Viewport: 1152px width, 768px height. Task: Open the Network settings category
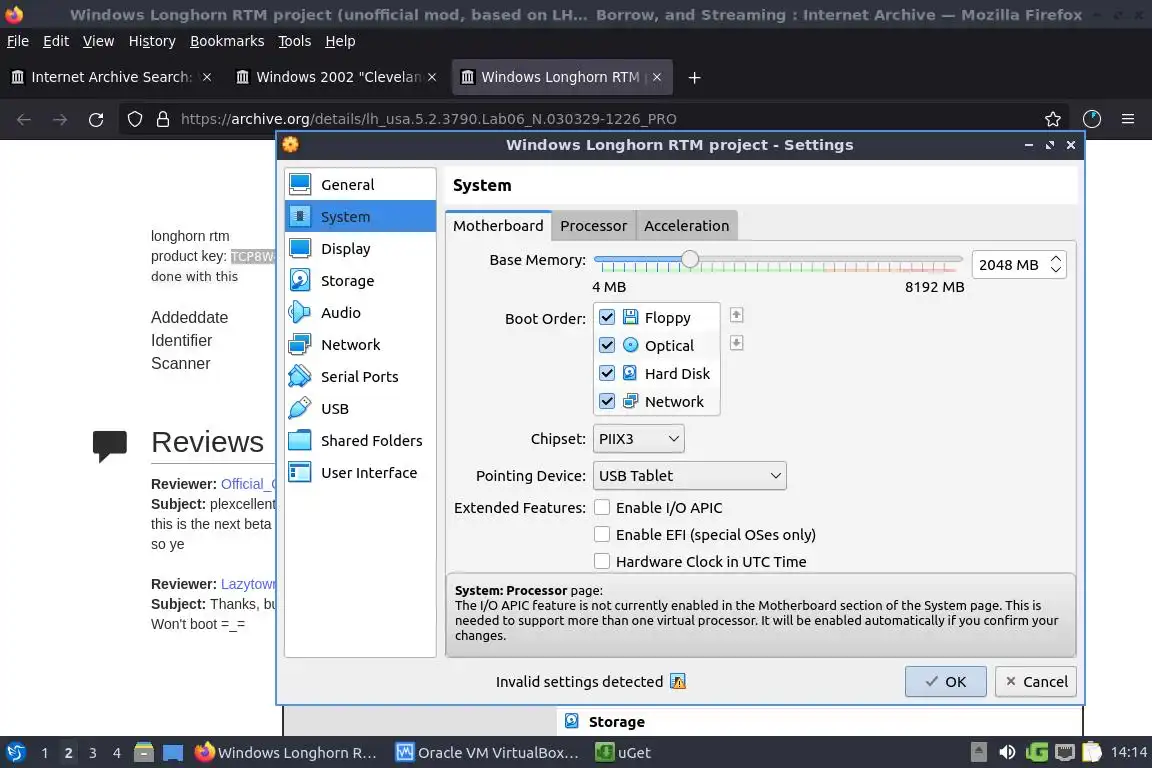360,345
